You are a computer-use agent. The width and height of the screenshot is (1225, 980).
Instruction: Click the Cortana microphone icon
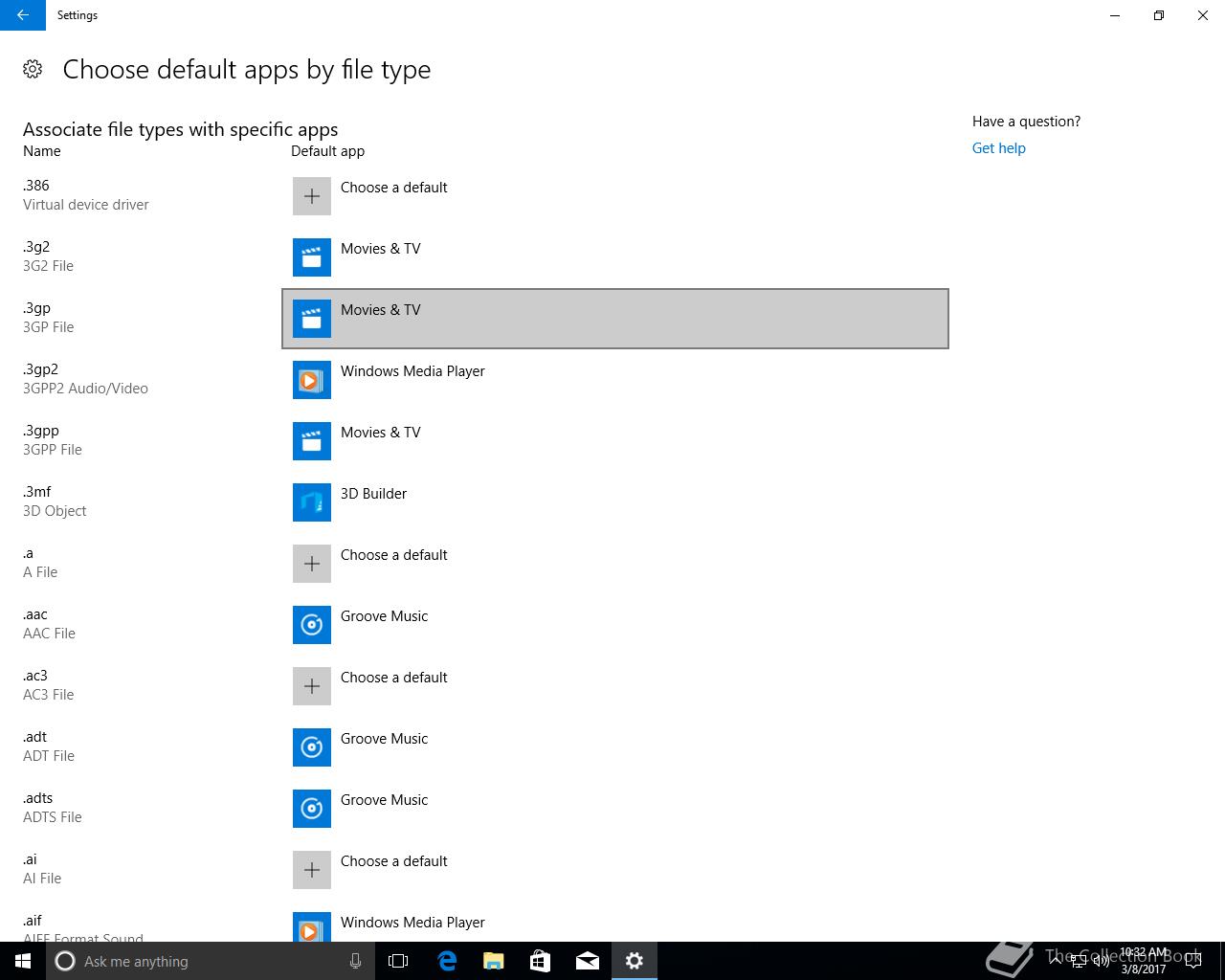coord(355,961)
